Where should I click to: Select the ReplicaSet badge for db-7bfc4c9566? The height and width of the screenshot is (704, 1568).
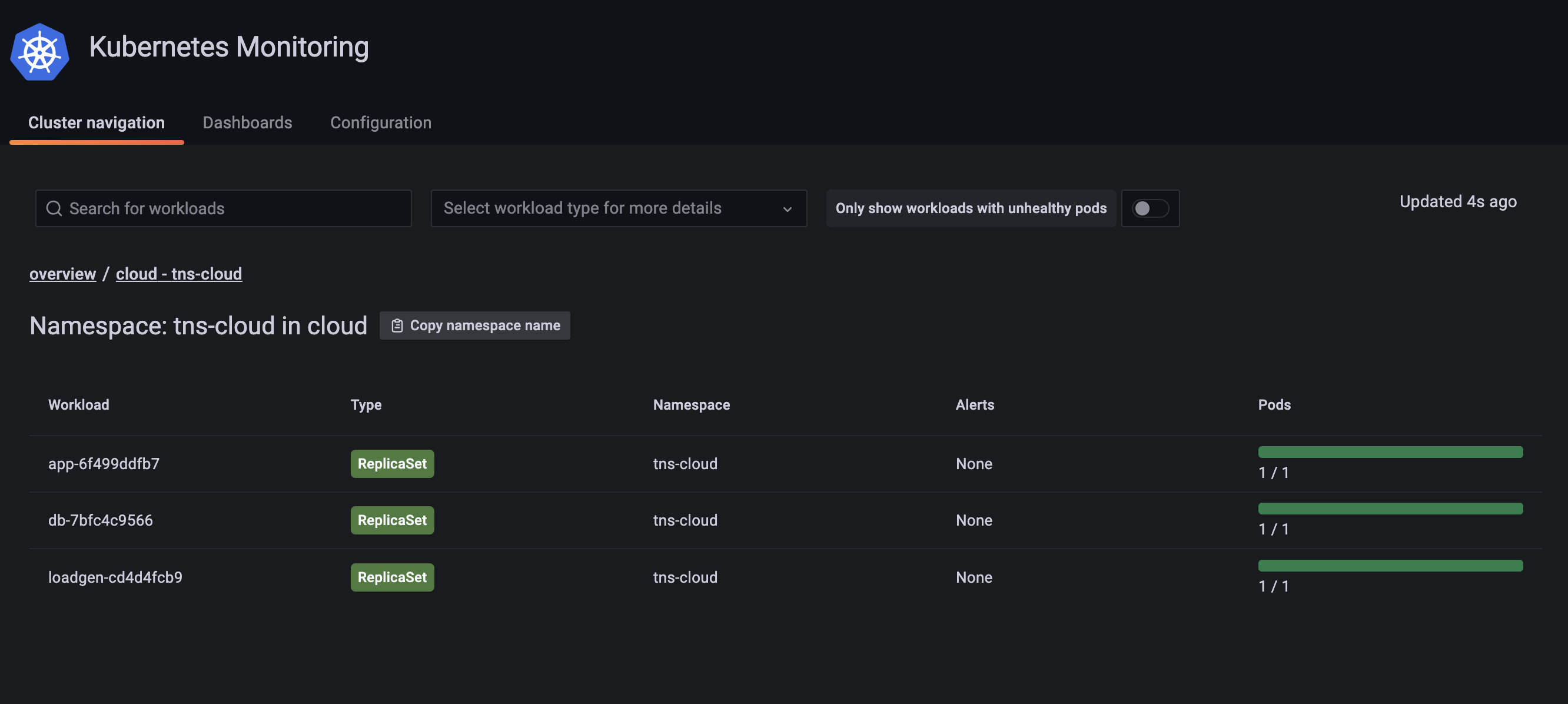click(x=391, y=520)
